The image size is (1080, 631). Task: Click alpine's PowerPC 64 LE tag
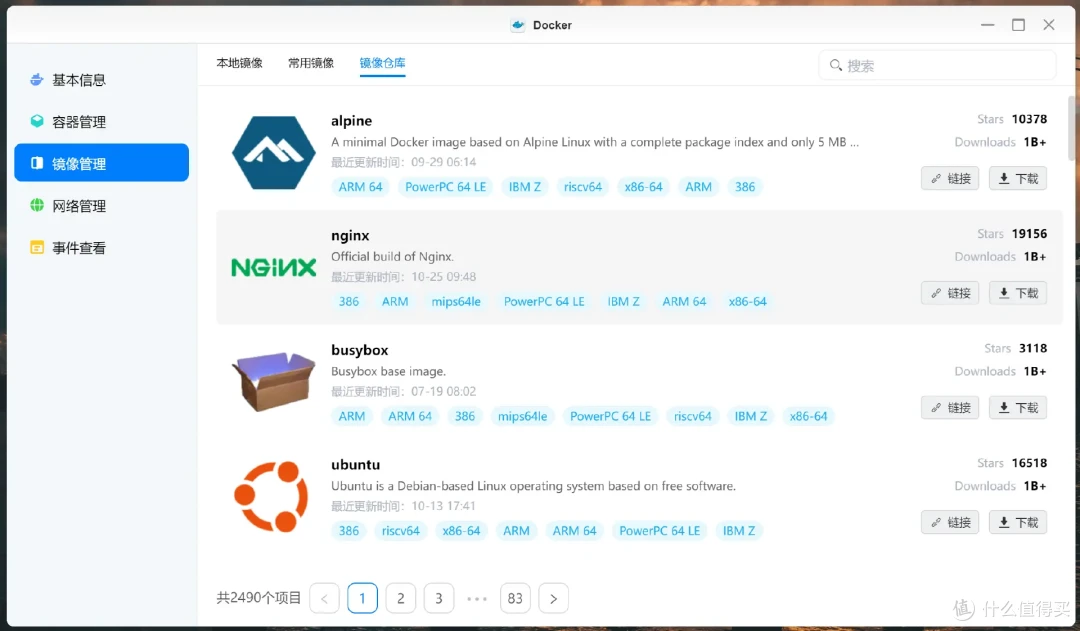tap(446, 187)
